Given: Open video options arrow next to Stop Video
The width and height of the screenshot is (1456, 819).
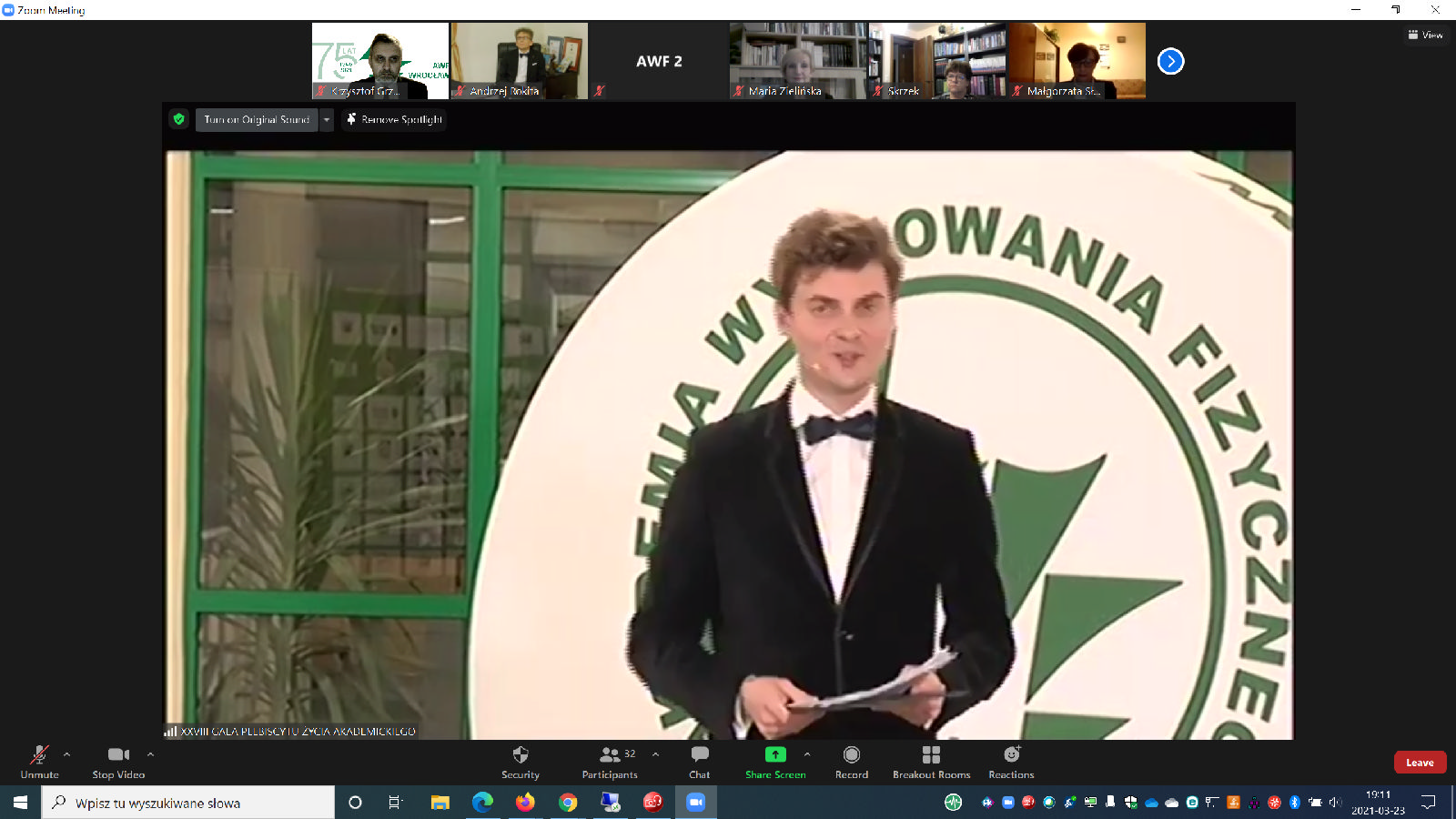Looking at the screenshot, I should [x=150, y=754].
